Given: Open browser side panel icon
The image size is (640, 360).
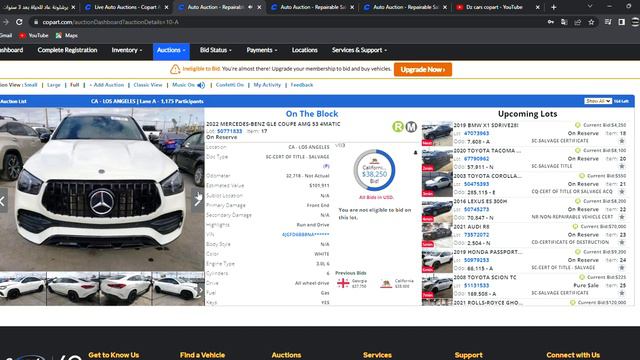Looking at the screenshot, I should coord(621,22).
